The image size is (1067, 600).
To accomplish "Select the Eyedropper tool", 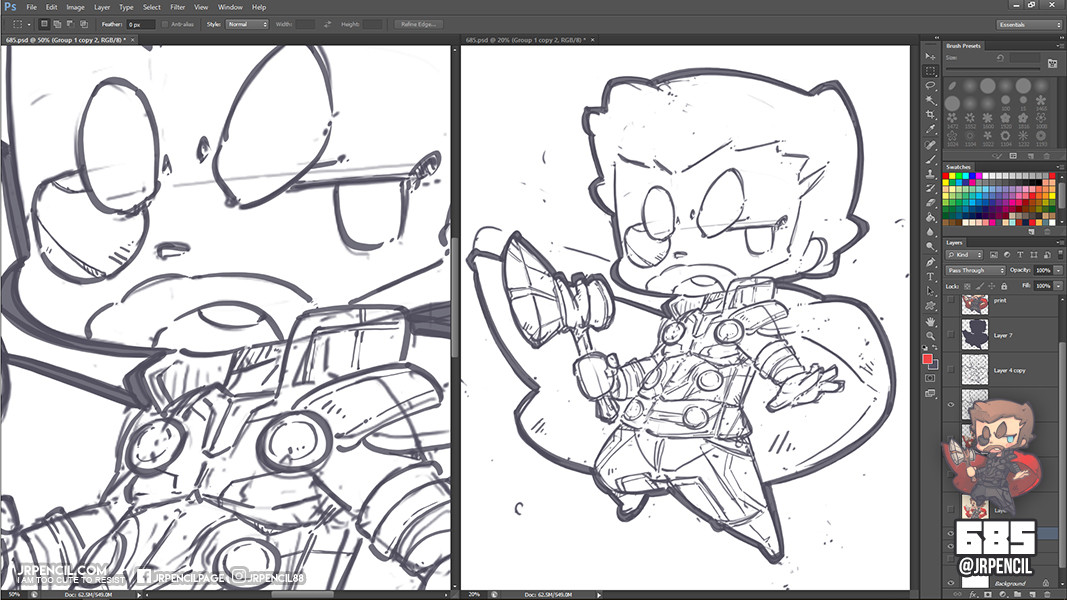I will pyautogui.click(x=930, y=129).
